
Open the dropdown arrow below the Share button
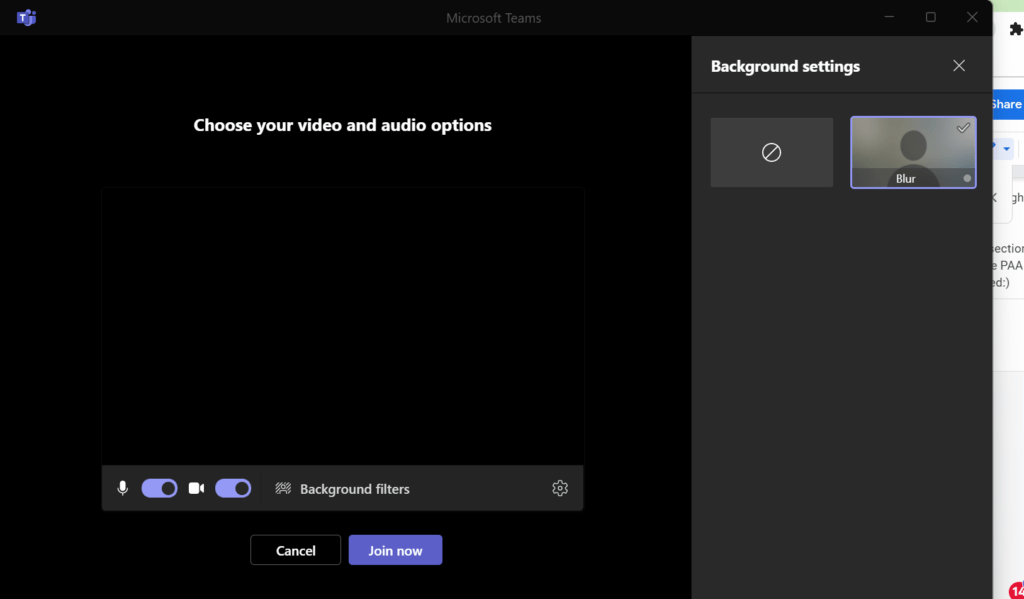[1006, 147]
